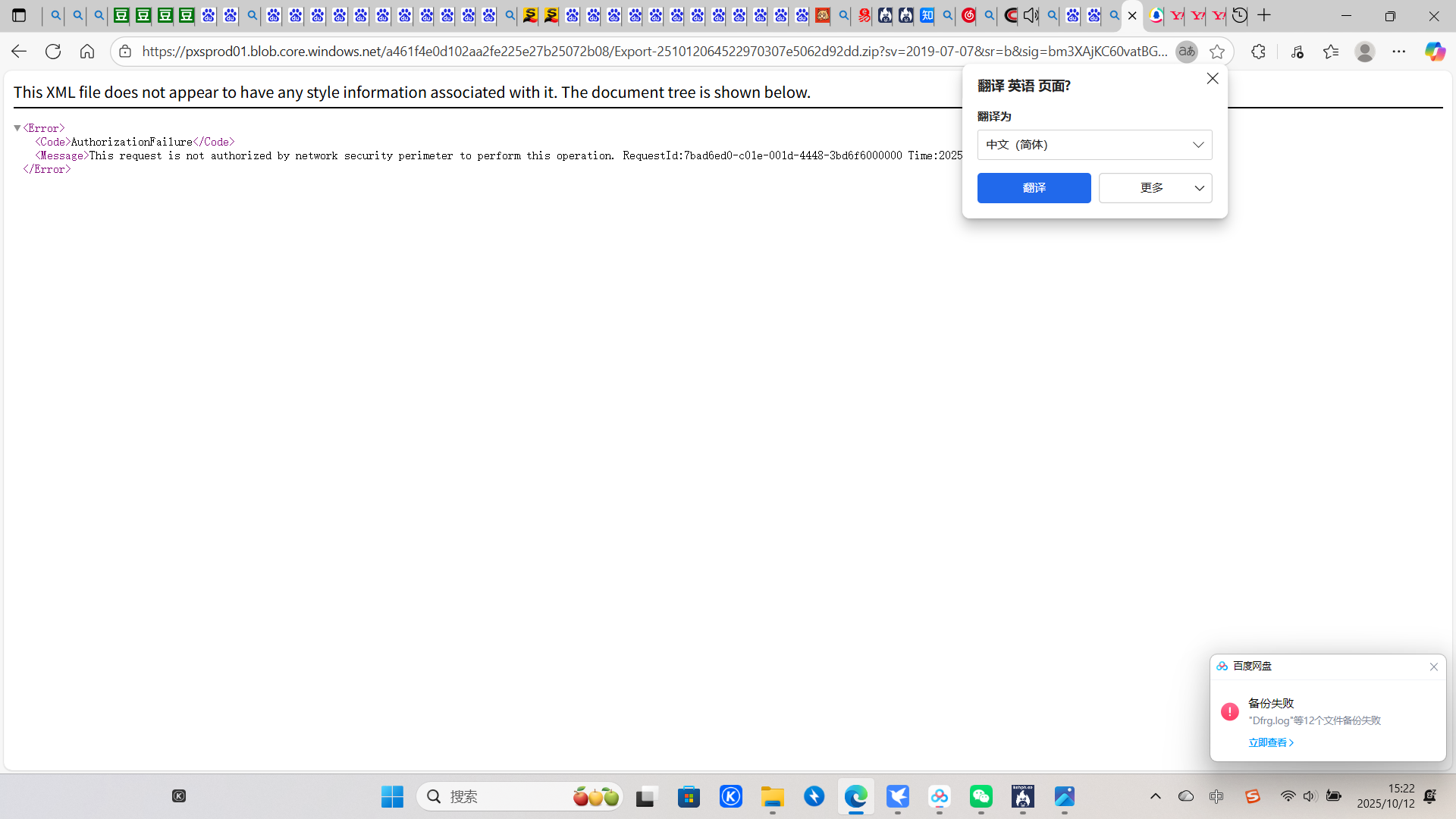Open Settings and more ellipsis menu
The width and height of the screenshot is (1456, 819).
[x=1398, y=52]
